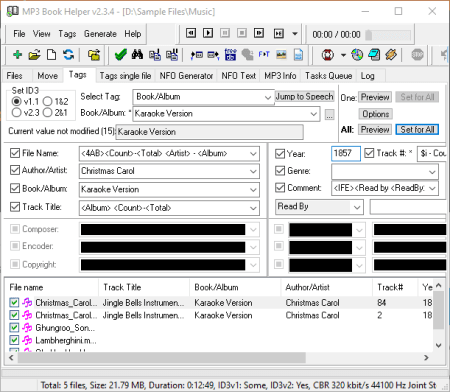Select the v2.3 ID3 radio button
This screenshot has width=450, height=392.
click(x=16, y=113)
